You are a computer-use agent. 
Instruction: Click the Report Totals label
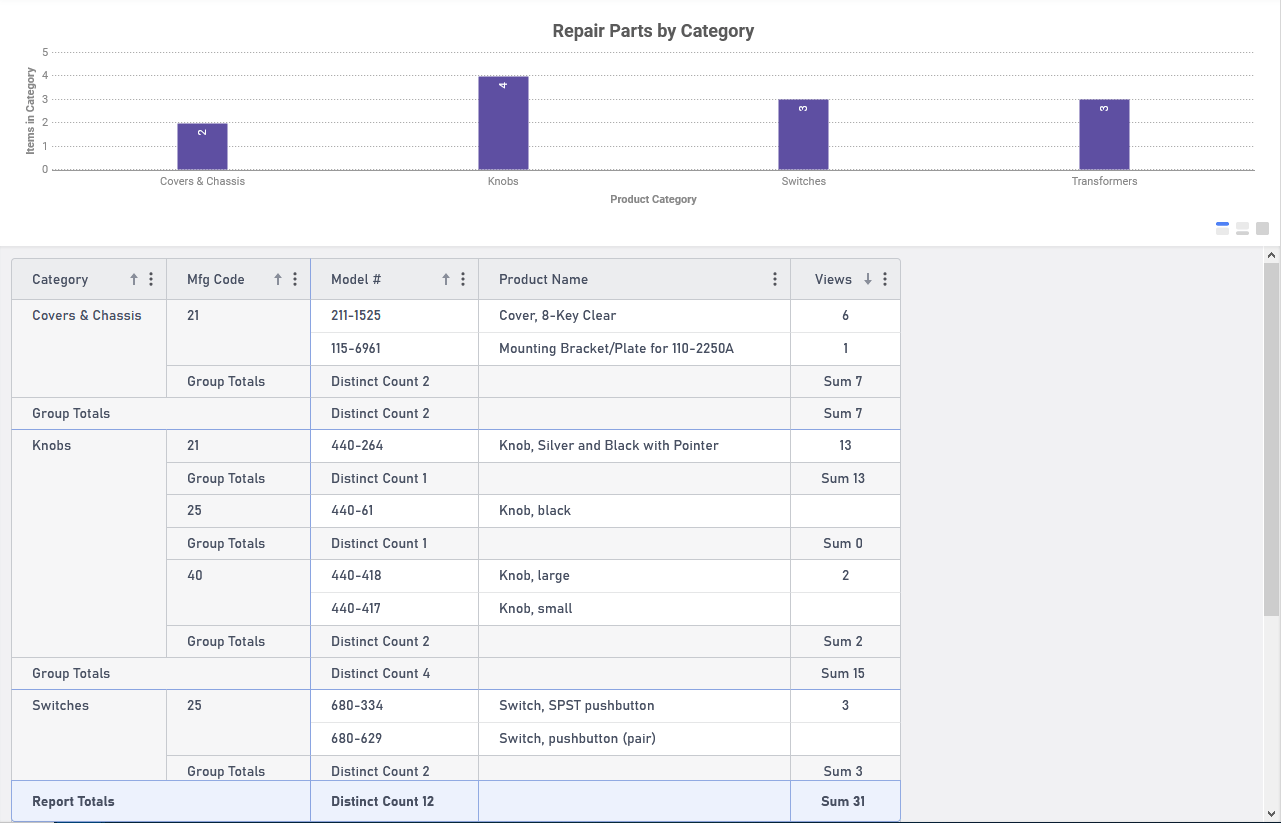point(73,801)
